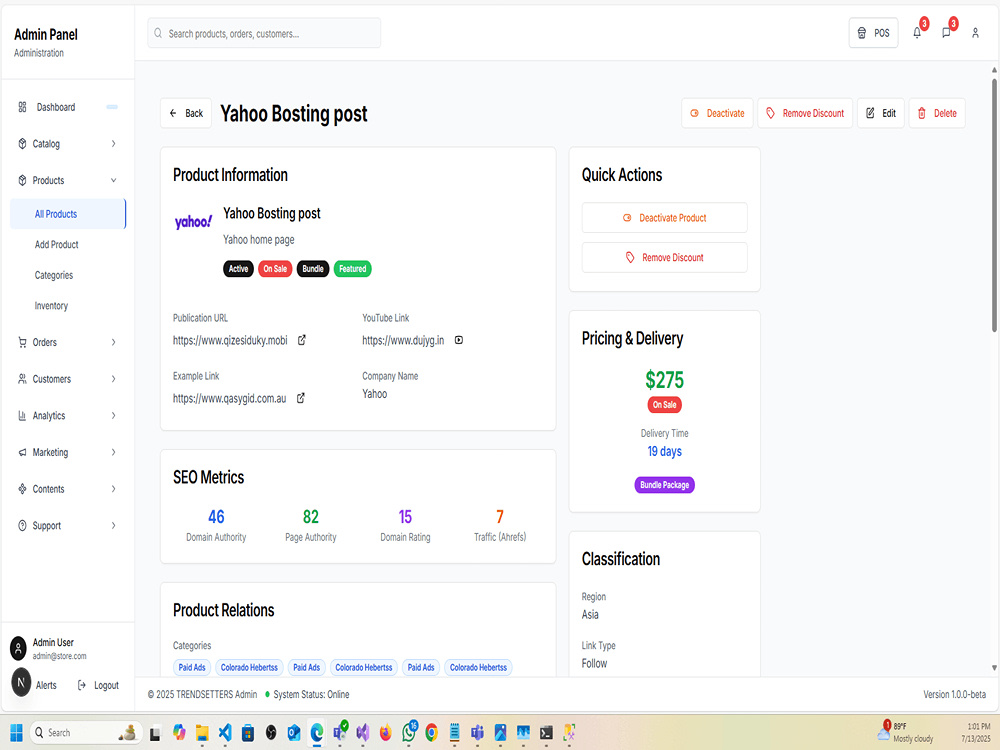Open the user profile icon

pyautogui.click(x=975, y=33)
